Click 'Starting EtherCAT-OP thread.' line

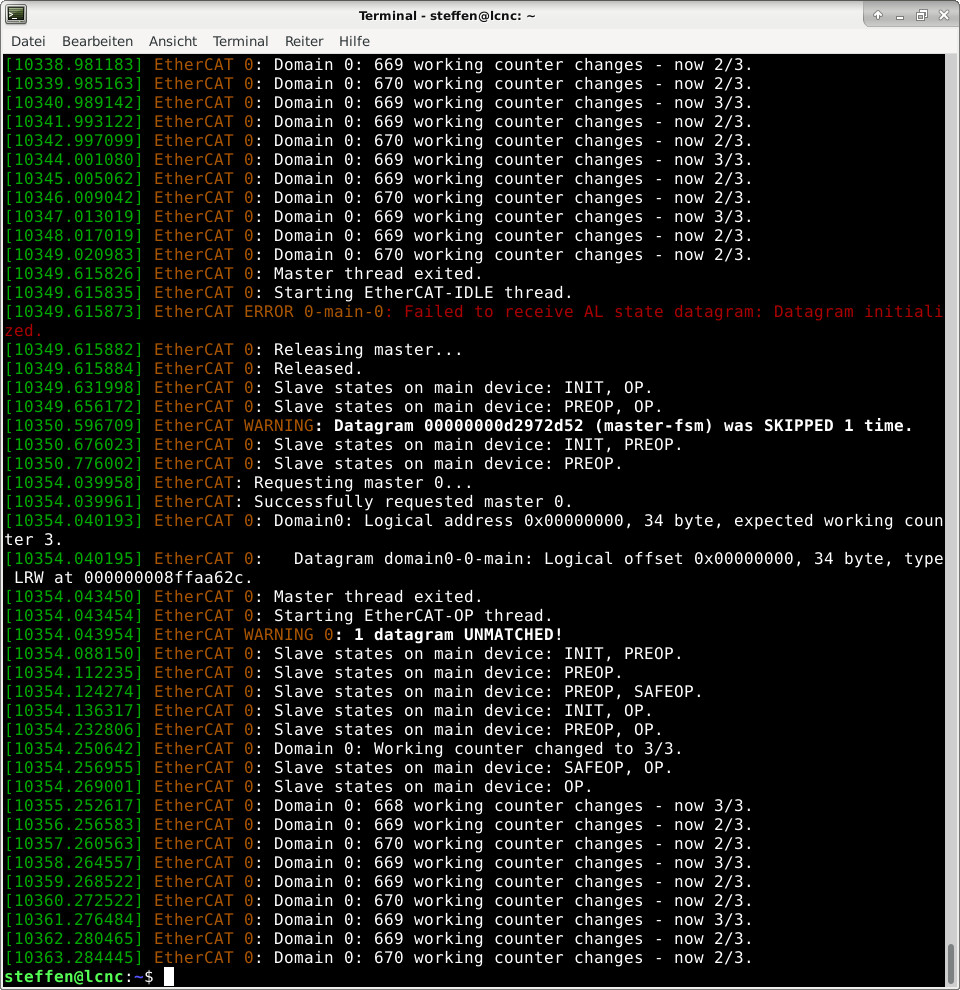click(x=279, y=616)
